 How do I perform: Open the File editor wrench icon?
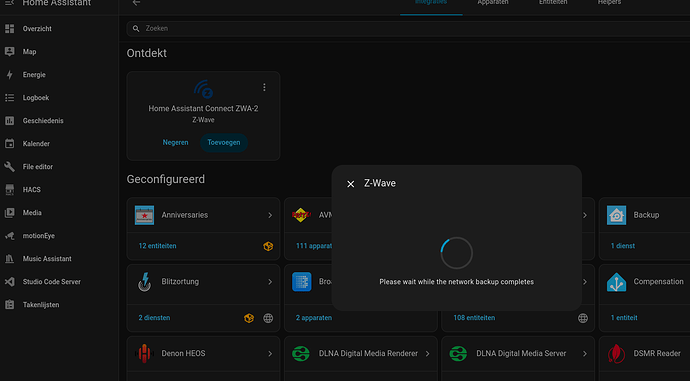10,167
